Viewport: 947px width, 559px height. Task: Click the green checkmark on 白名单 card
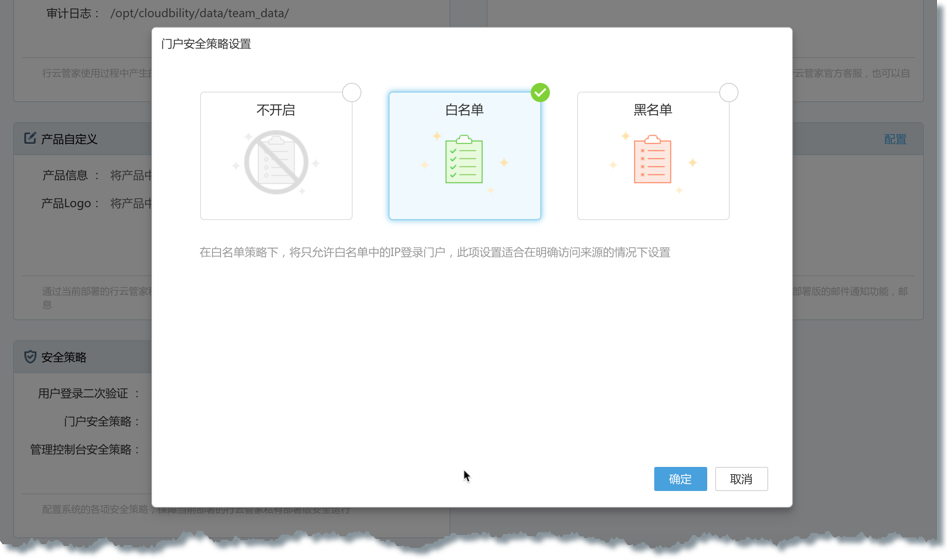(x=540, y=92)
